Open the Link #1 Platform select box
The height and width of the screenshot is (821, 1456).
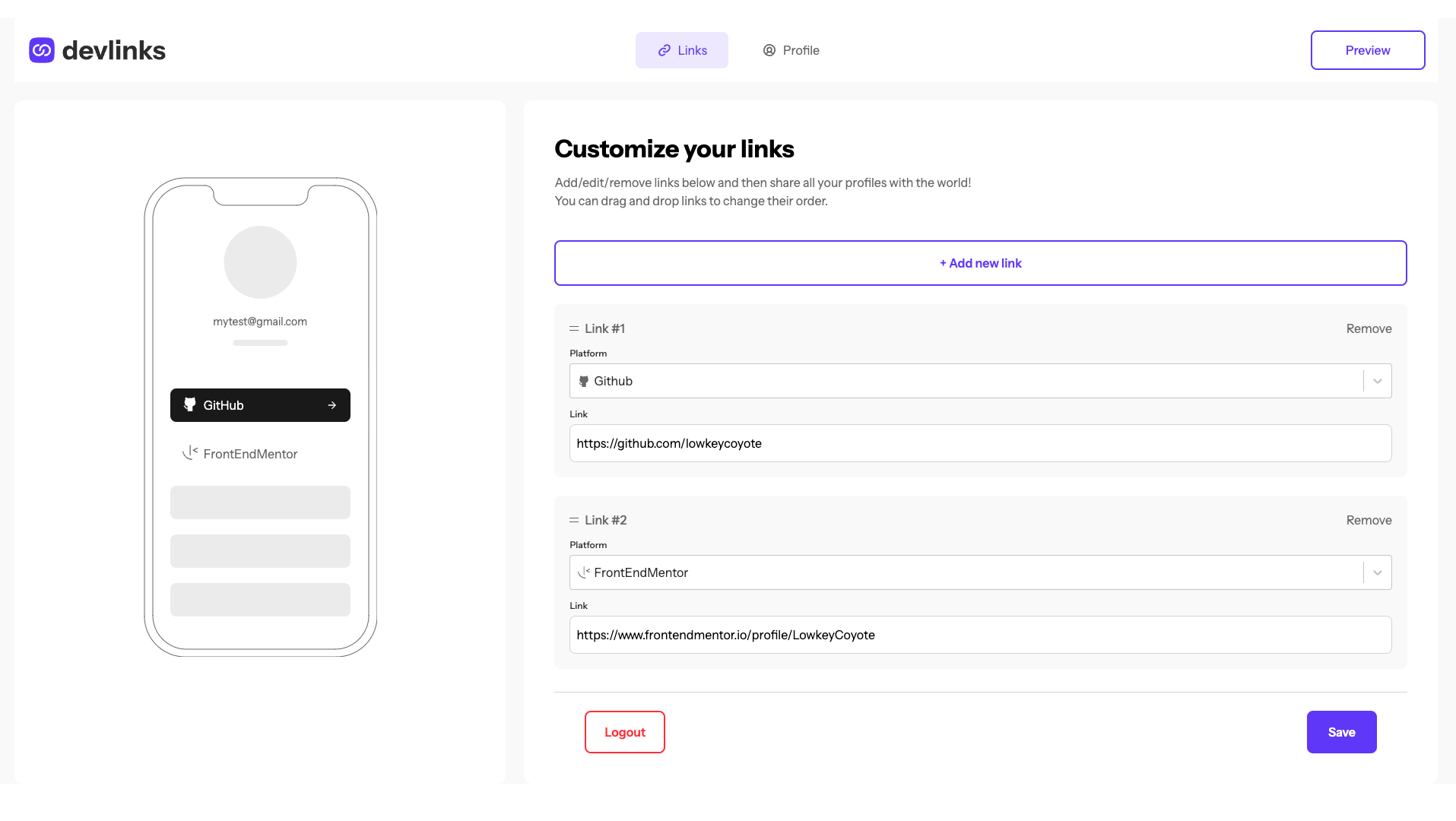(x=980, y=381)
